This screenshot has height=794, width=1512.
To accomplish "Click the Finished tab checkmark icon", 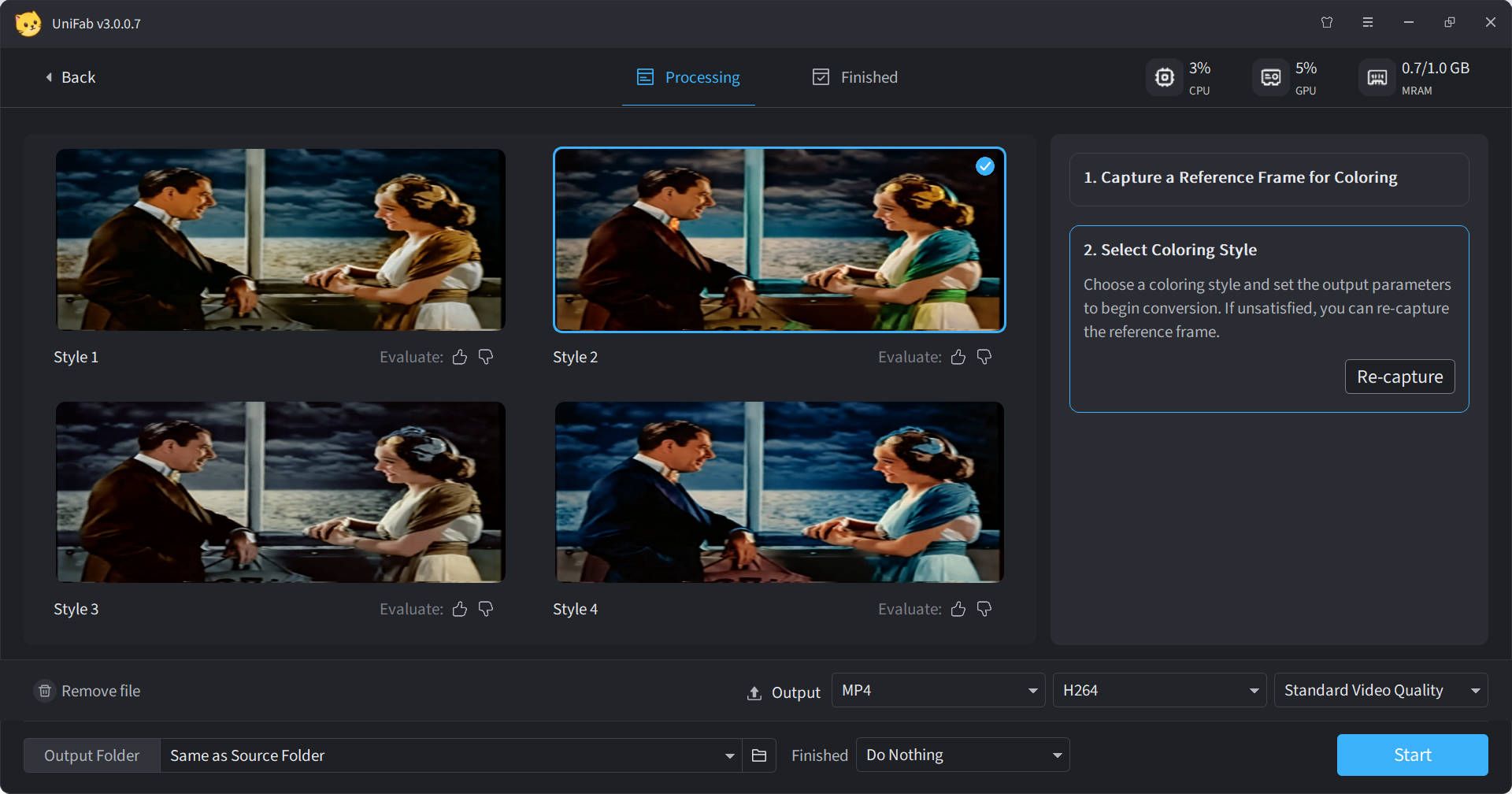I will [x=821, y=77].
